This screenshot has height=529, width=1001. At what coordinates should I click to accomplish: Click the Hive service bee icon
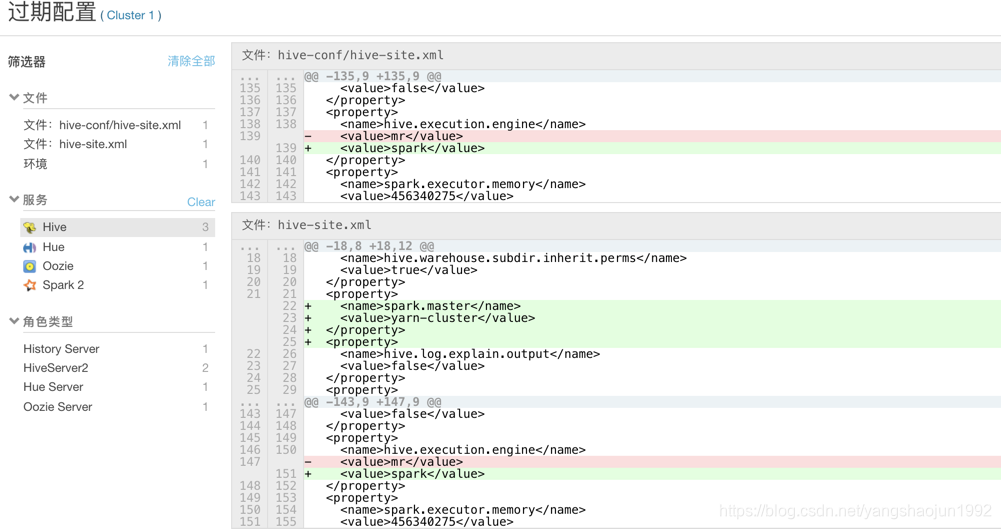coord(29,228)
